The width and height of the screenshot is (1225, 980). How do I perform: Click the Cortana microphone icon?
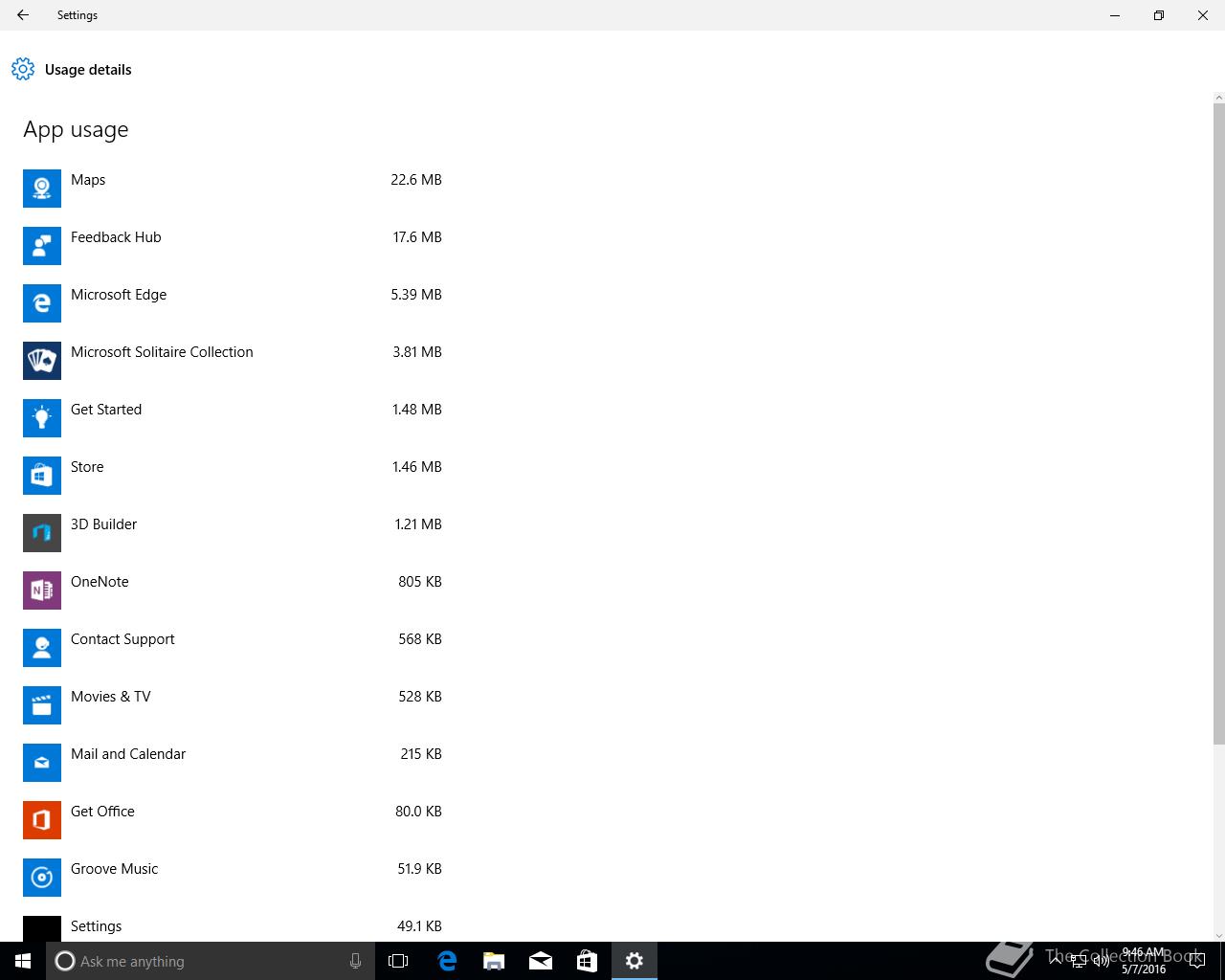pos(355,961)
